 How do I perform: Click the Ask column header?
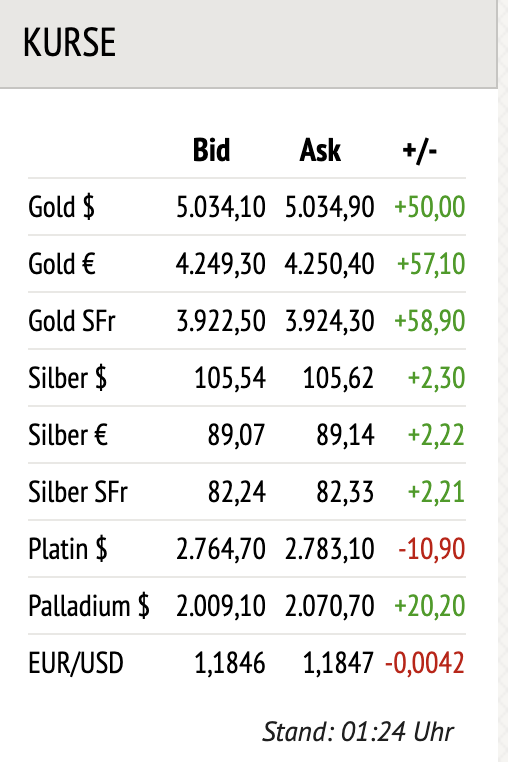tap(320, 150)
